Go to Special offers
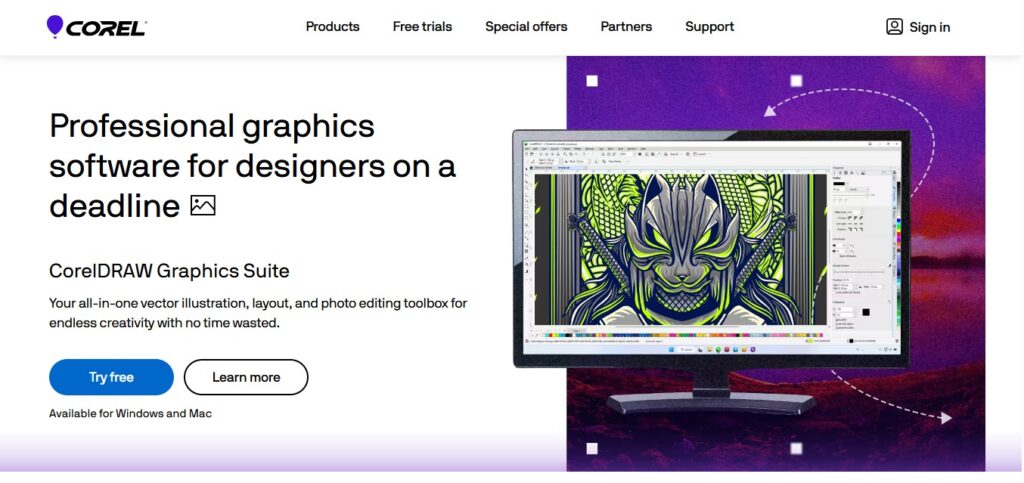The height and width of the screenshot is (483, 1024). tap(526, 27)
